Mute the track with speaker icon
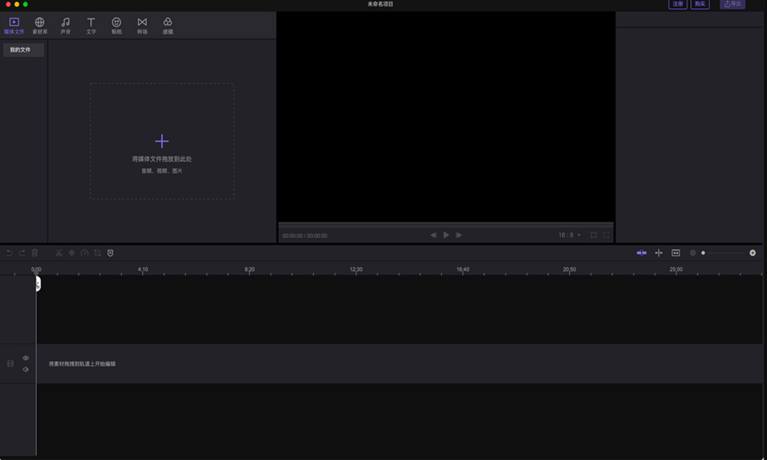 [26, 369]
